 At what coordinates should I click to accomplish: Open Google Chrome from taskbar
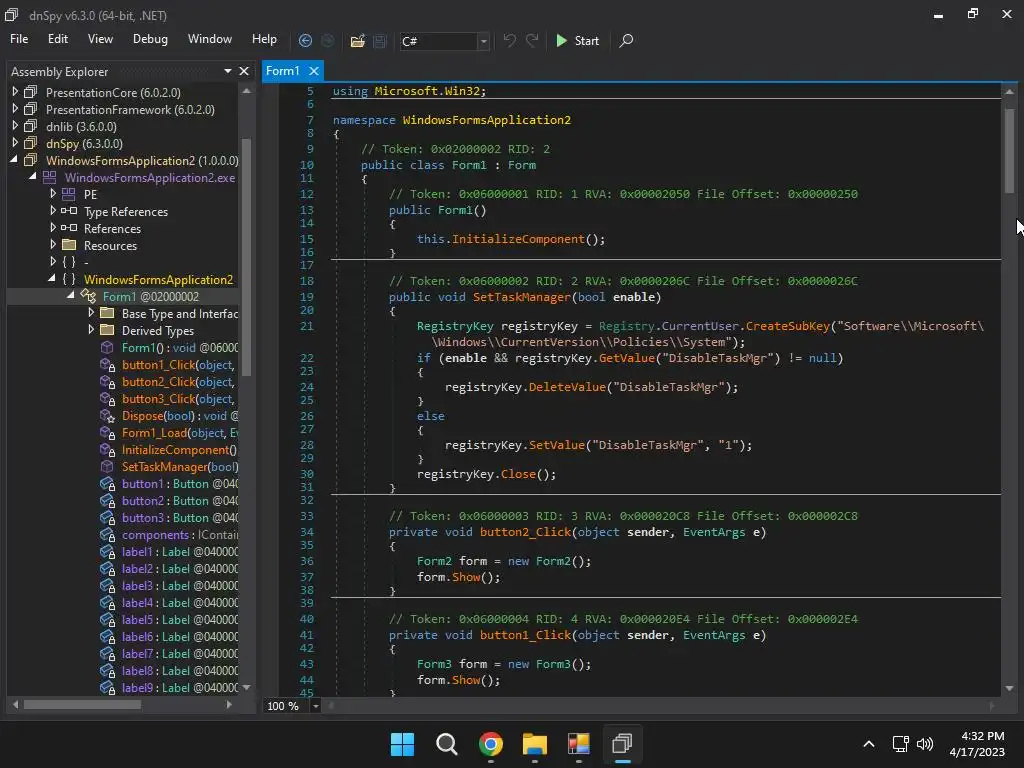(x=490, y=744)
